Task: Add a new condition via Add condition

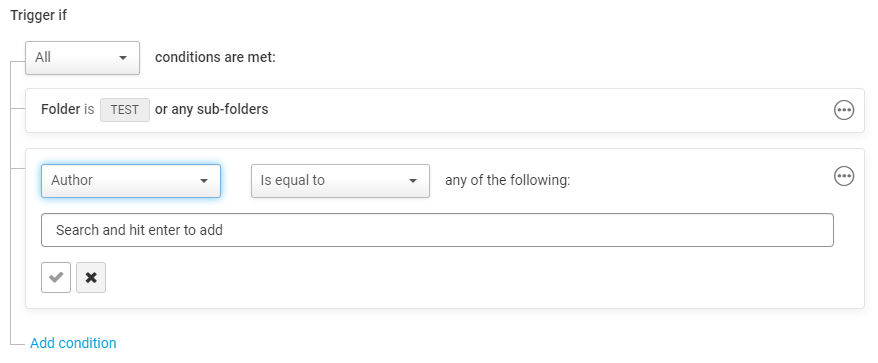Action: click(x=73, y=343)
